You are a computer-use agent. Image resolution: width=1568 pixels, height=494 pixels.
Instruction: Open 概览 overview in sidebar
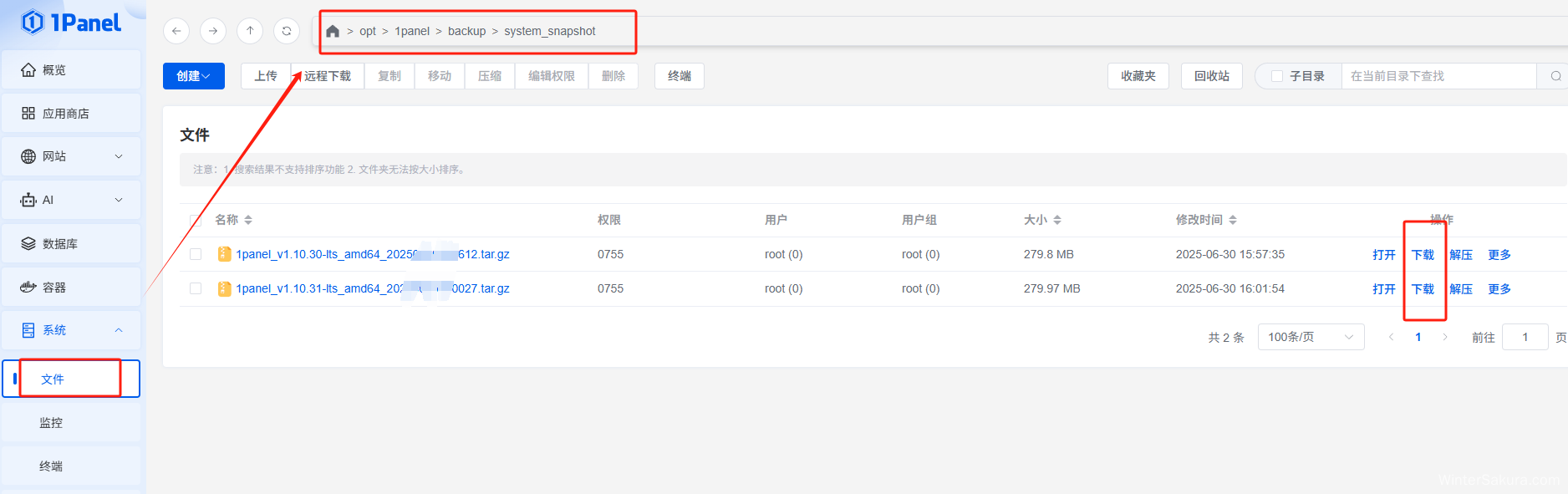71,69
